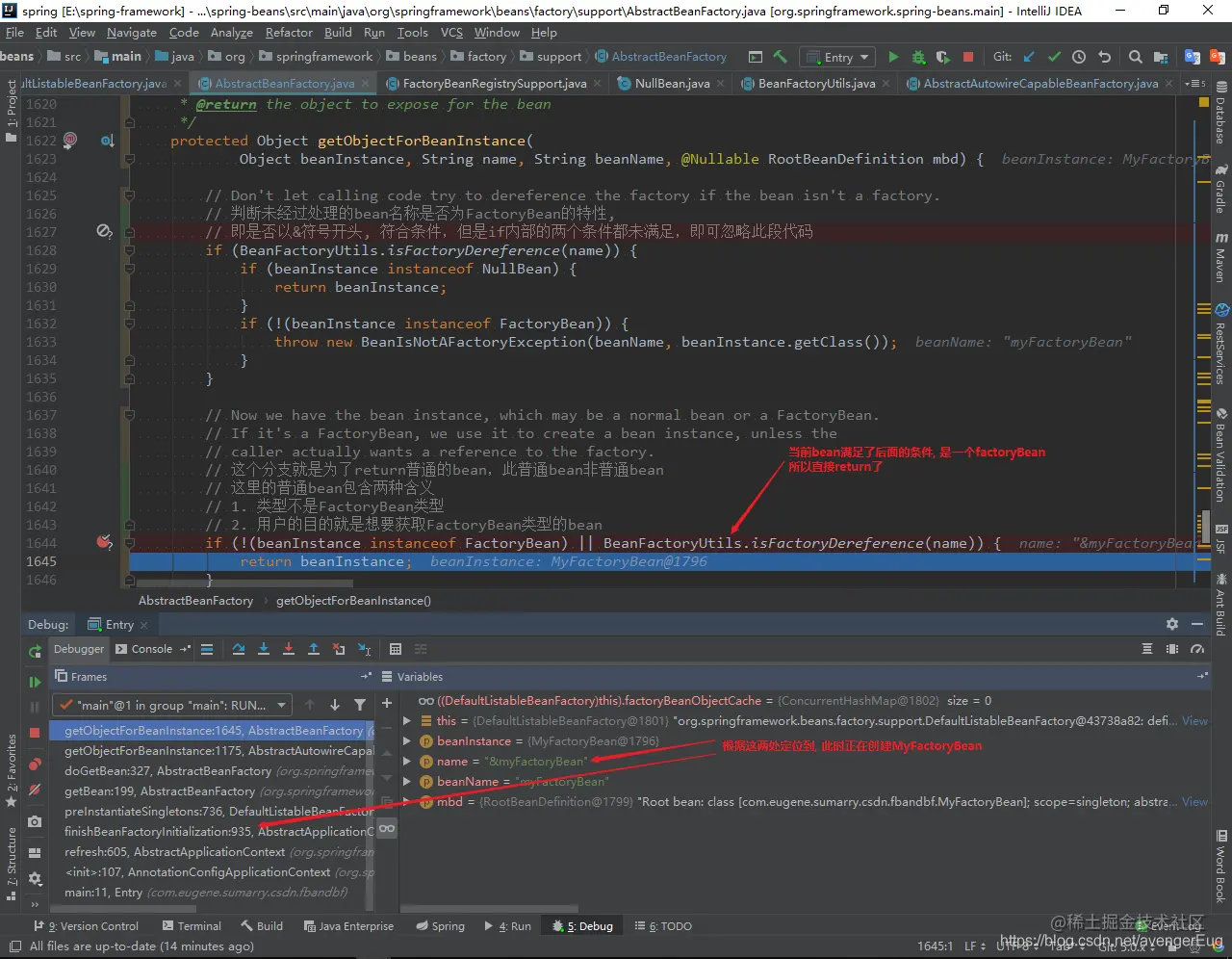The height and width of the screenshot is (959, 1232).
Task: Open Search Everywhere magnifier icon
Action: pyautogui.click(x=1136, y=57)
